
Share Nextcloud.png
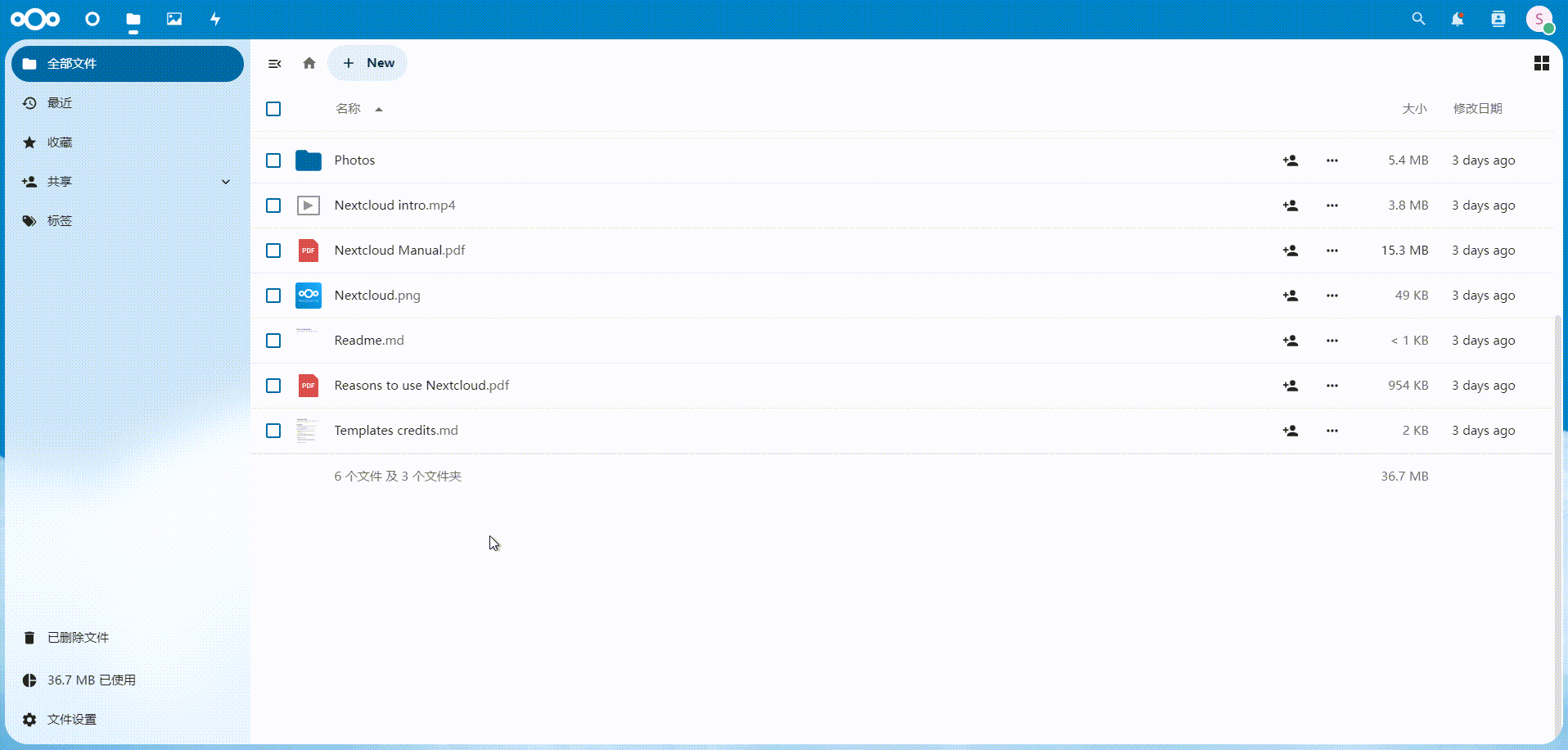point(1291,296)
